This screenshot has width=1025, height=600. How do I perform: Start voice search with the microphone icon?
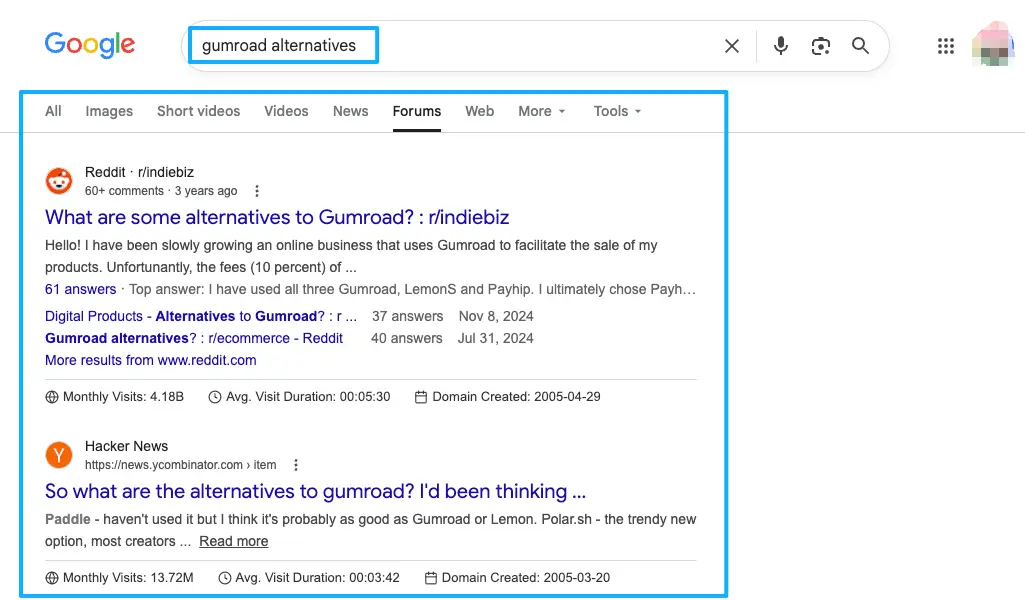[x=781, y=46]
